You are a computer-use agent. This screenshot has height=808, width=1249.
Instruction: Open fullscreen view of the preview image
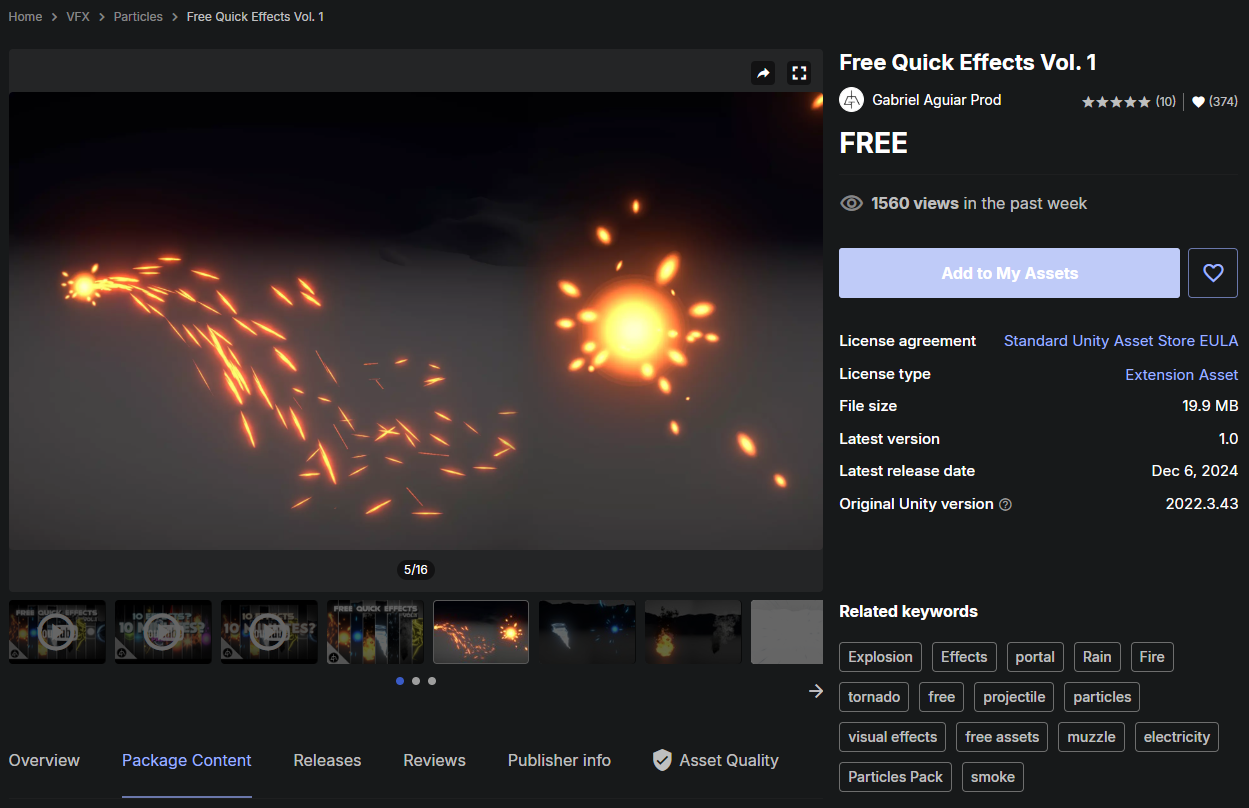point(798,73)
